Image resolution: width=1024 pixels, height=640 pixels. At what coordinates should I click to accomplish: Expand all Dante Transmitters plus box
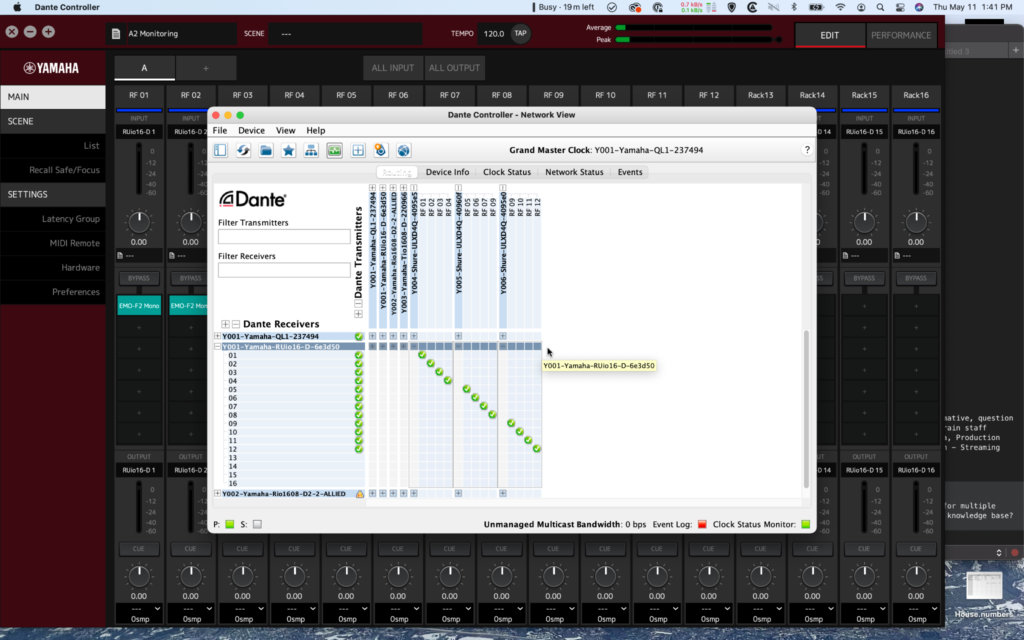pyautogui.click(x=358, y=314)
